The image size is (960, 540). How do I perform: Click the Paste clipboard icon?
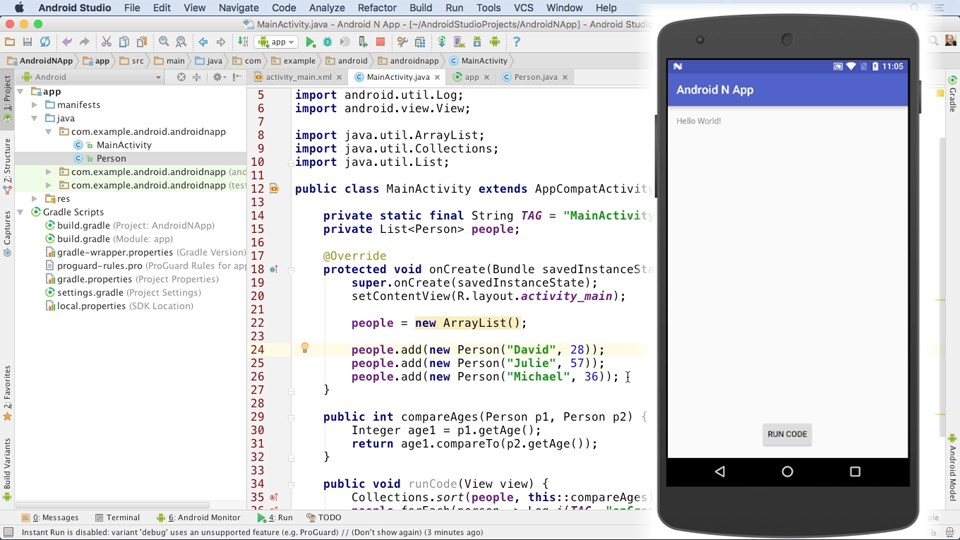click(141, 42)
